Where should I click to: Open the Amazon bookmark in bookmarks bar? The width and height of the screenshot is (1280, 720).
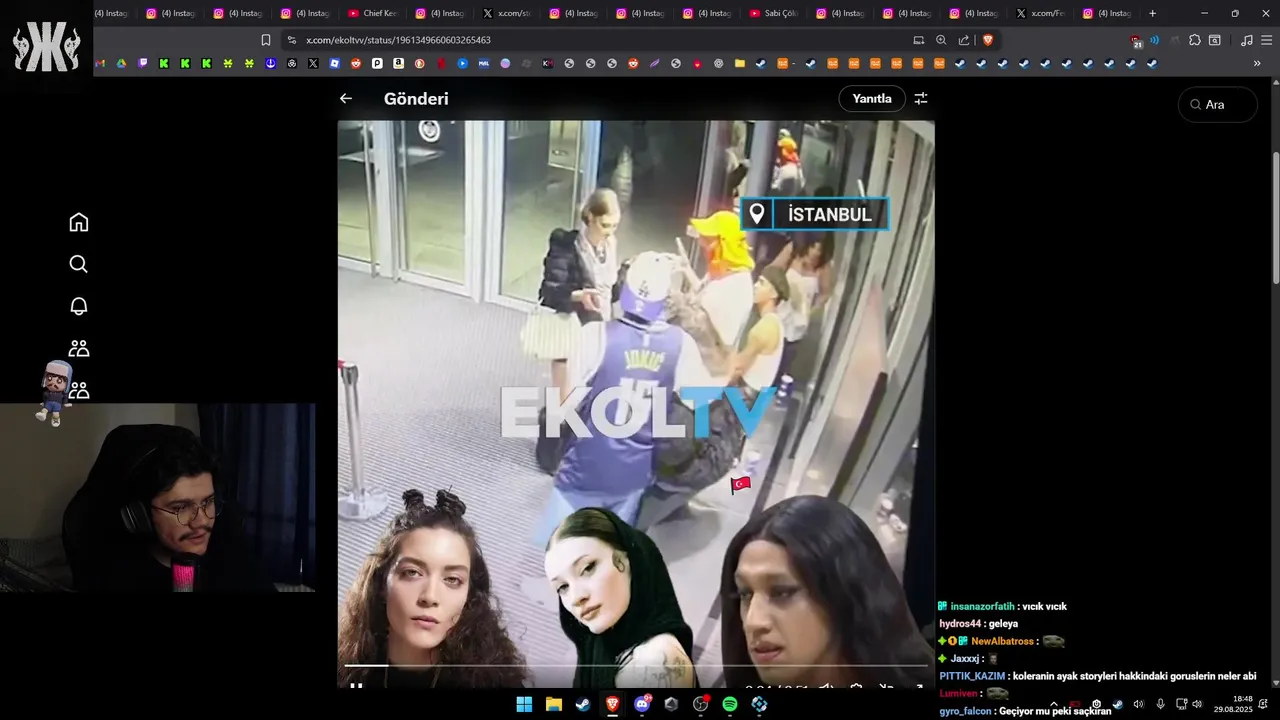point(398,63)
